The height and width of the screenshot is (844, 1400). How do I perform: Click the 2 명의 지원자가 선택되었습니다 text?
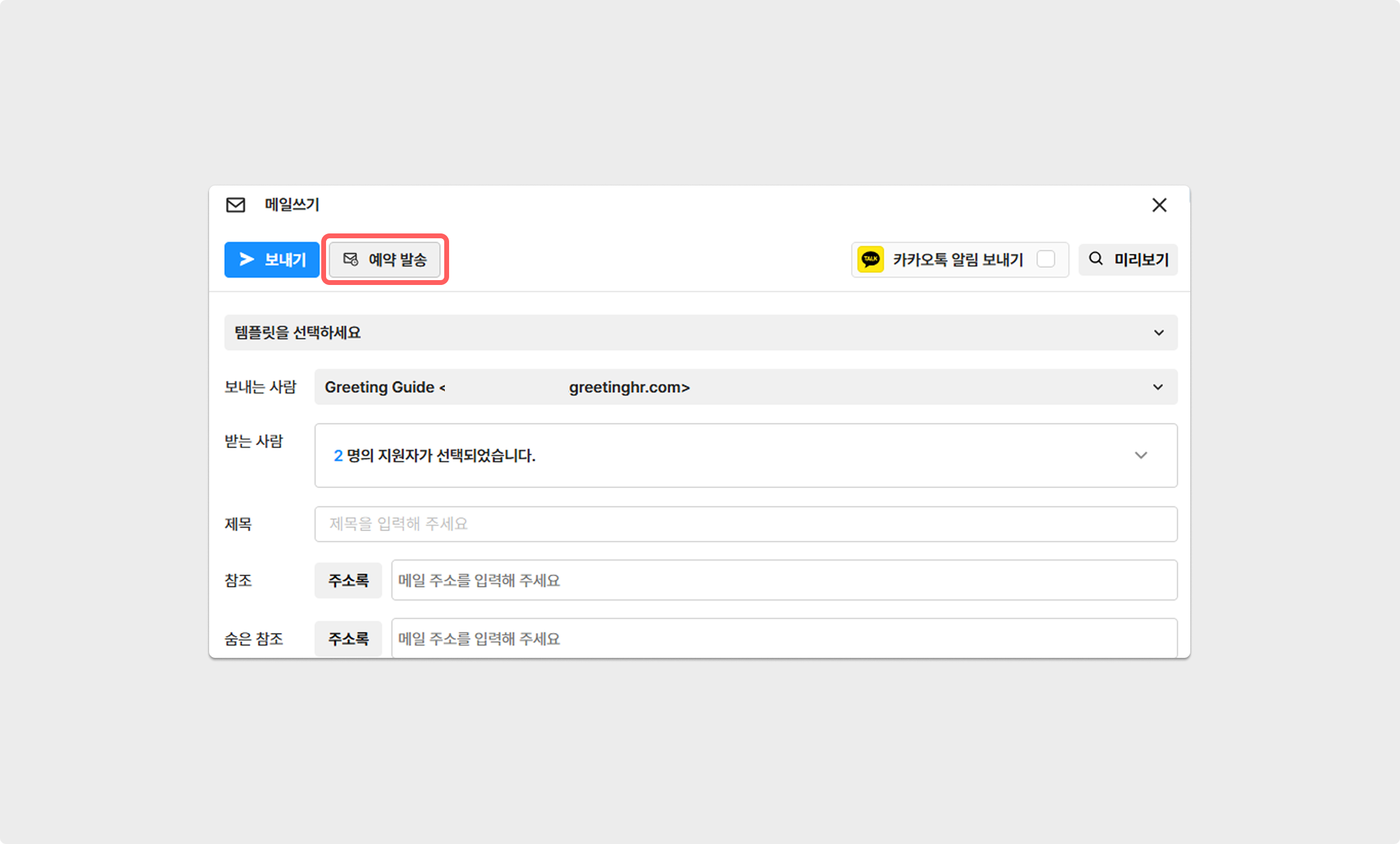[x=435, y=455]
